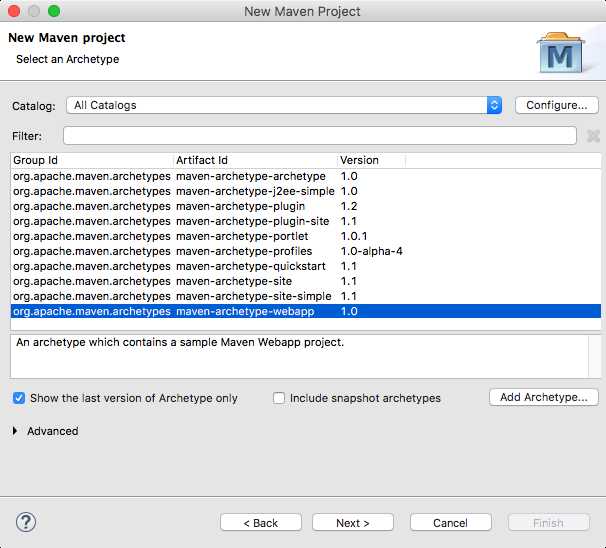Sort by Group Id column header
Viewport: 606px width, 548px height.
[92, 160]
